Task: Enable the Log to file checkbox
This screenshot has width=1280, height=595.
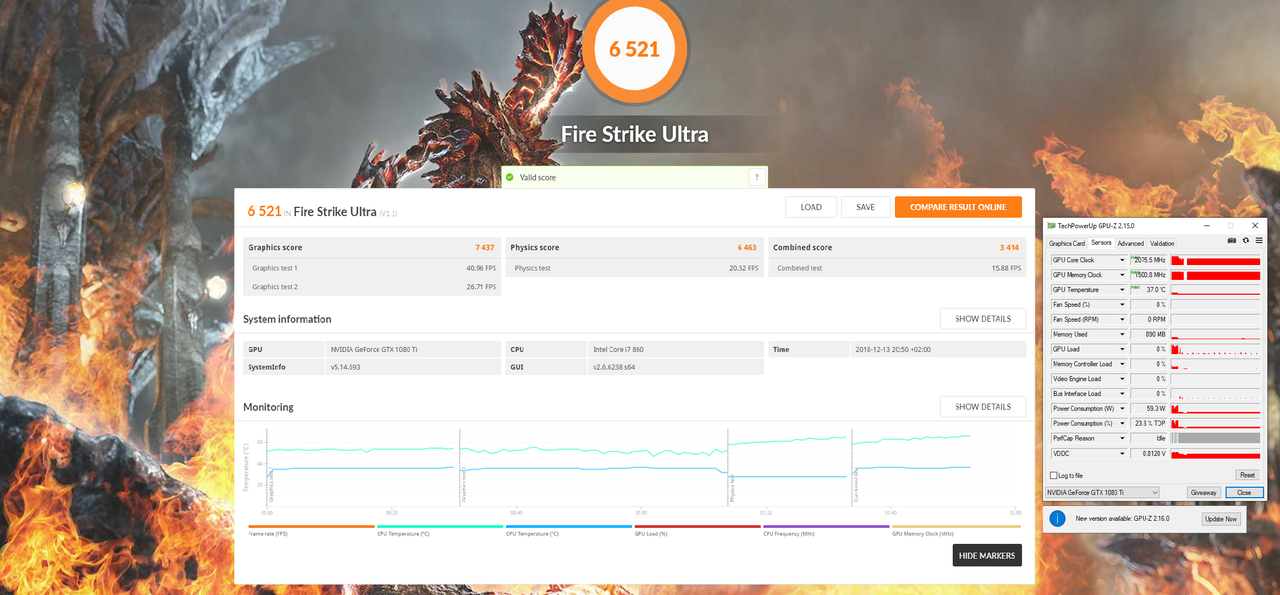Action: tap(1054, 475)
